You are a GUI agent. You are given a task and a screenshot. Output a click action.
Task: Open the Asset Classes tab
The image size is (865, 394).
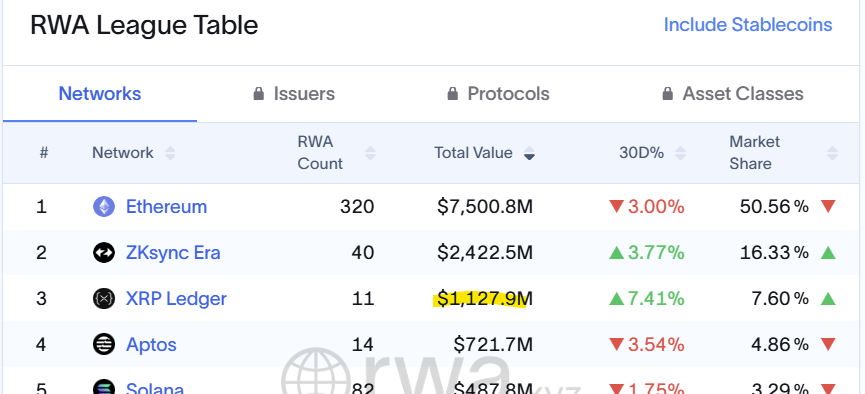(x=733, y=94)
